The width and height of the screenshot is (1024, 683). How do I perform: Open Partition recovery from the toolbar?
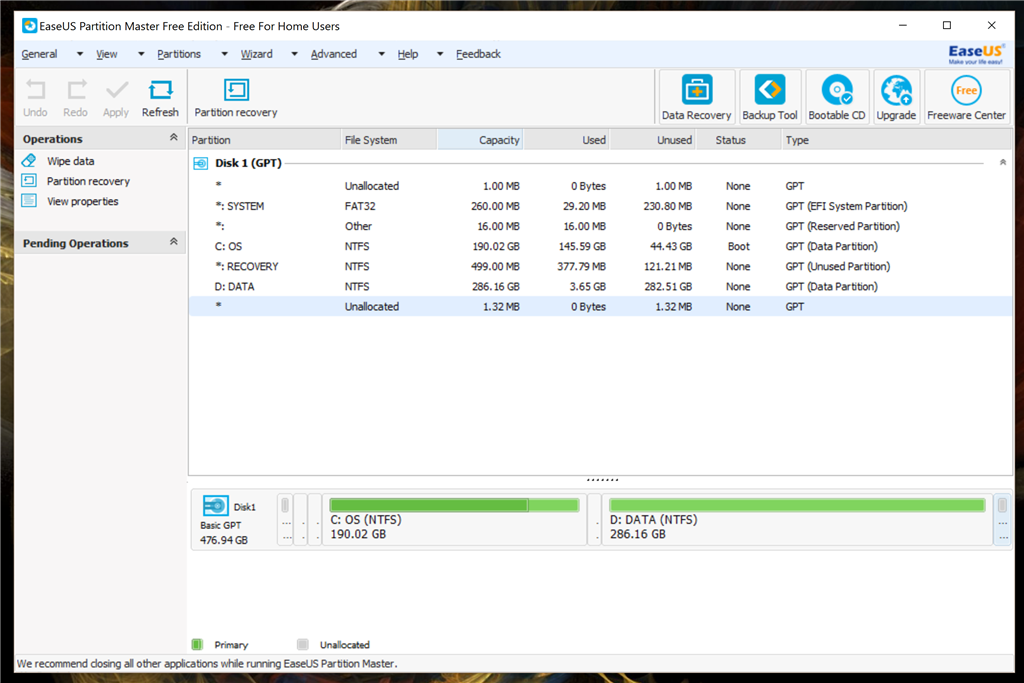[236, 98]
